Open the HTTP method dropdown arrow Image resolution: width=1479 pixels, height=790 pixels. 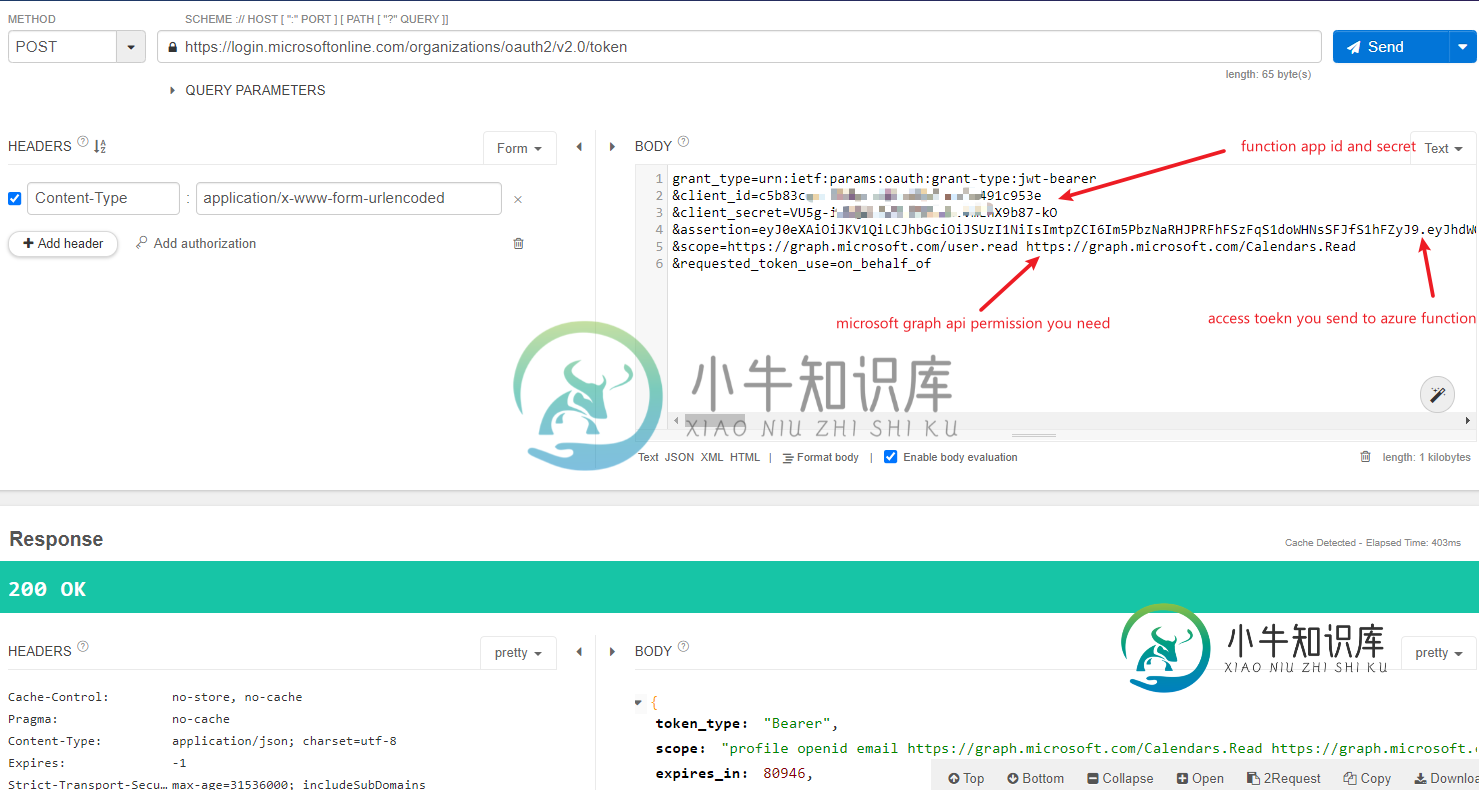point(131,47)
